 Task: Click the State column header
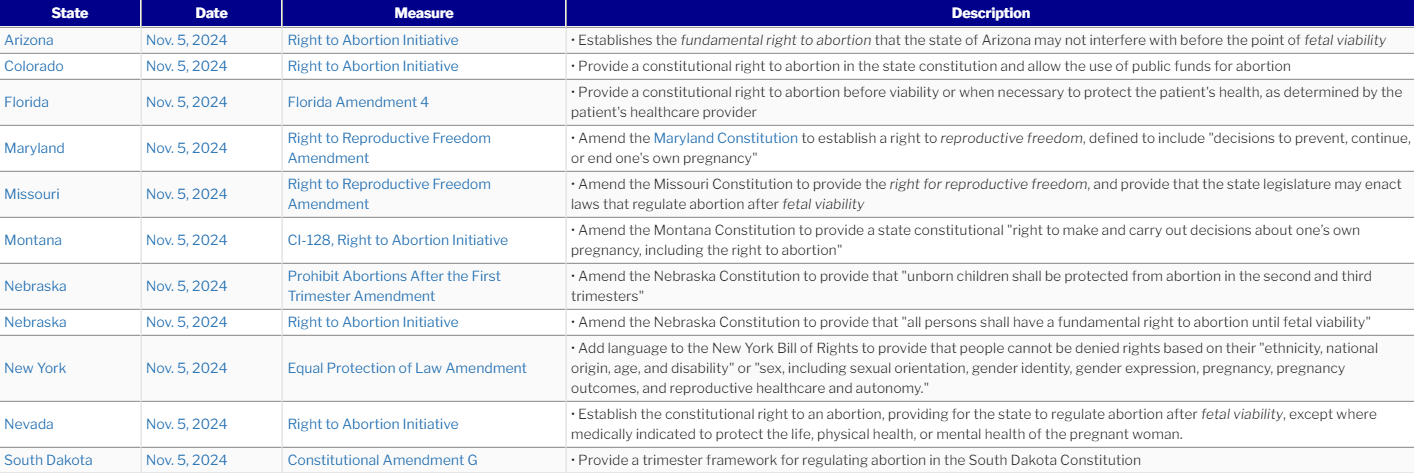click(x=70, y=13)
